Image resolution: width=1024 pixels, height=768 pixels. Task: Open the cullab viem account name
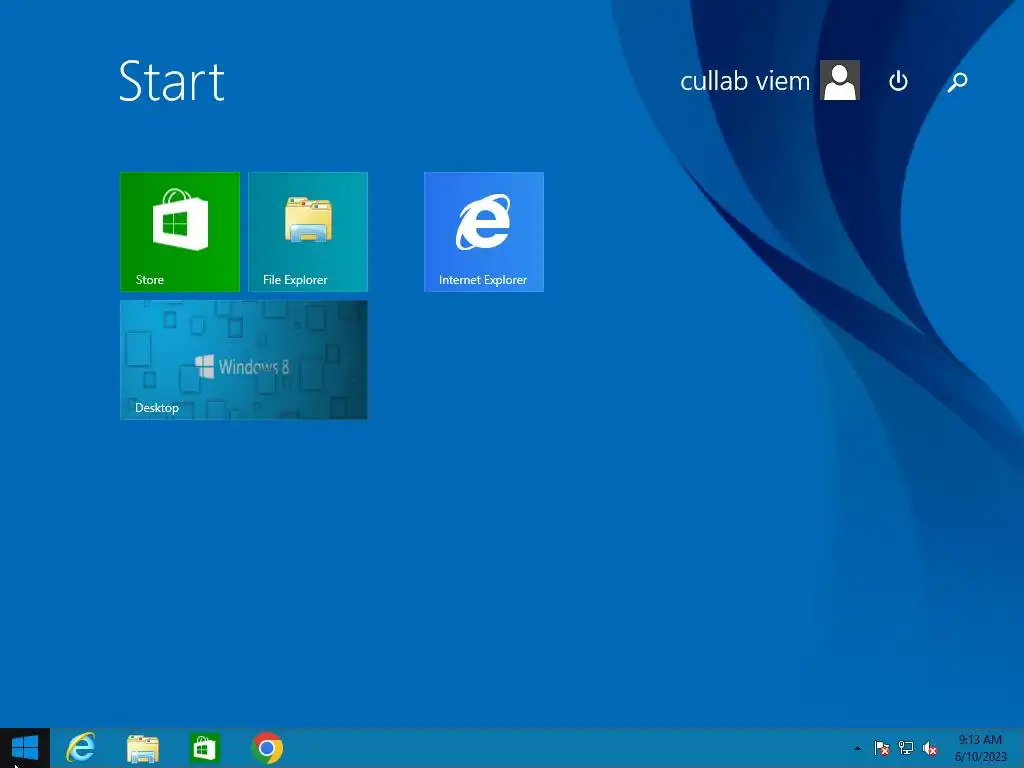pyautogui.click(x=744, y=81)
